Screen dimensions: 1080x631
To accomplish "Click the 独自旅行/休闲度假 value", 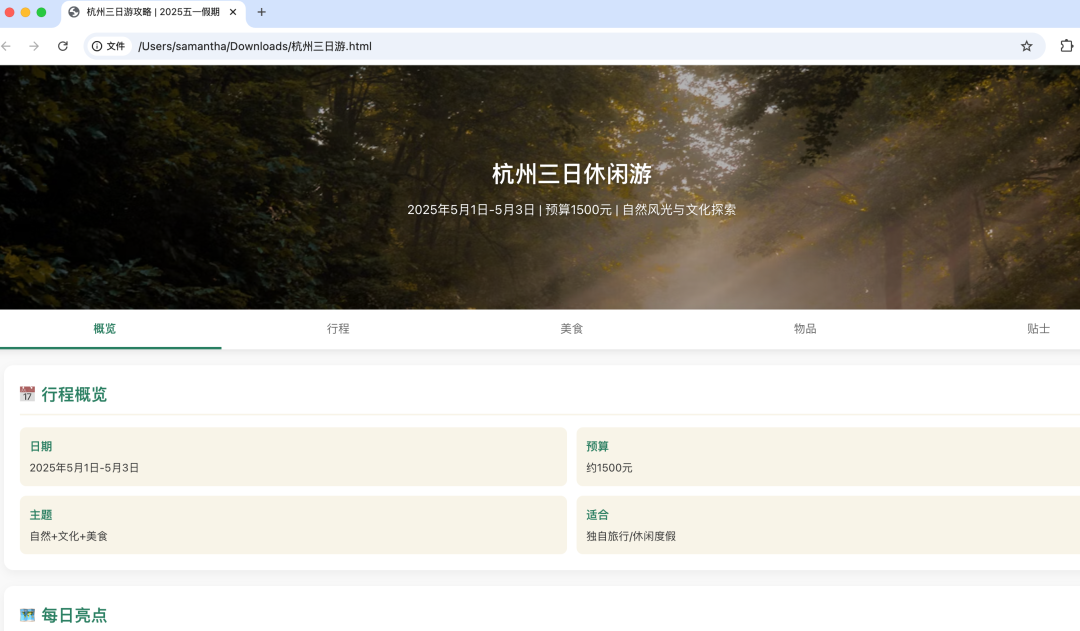I will [631, 536].
